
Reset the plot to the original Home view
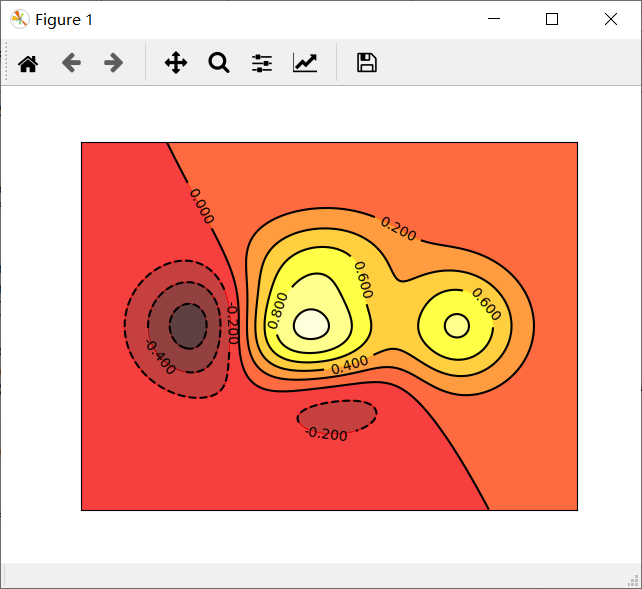pos(28,63)
